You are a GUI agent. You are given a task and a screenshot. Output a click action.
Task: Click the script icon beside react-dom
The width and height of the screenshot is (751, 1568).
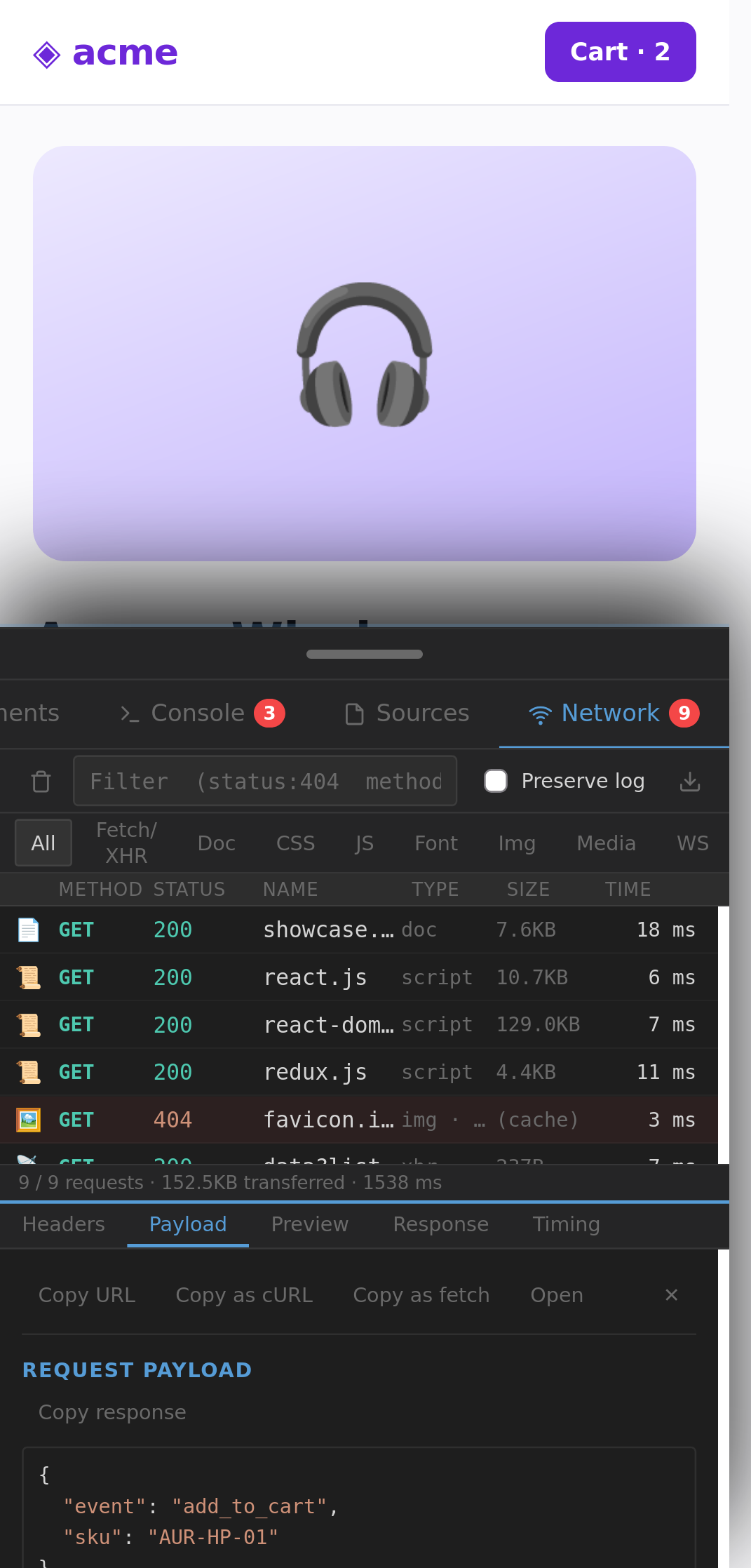28,1025
